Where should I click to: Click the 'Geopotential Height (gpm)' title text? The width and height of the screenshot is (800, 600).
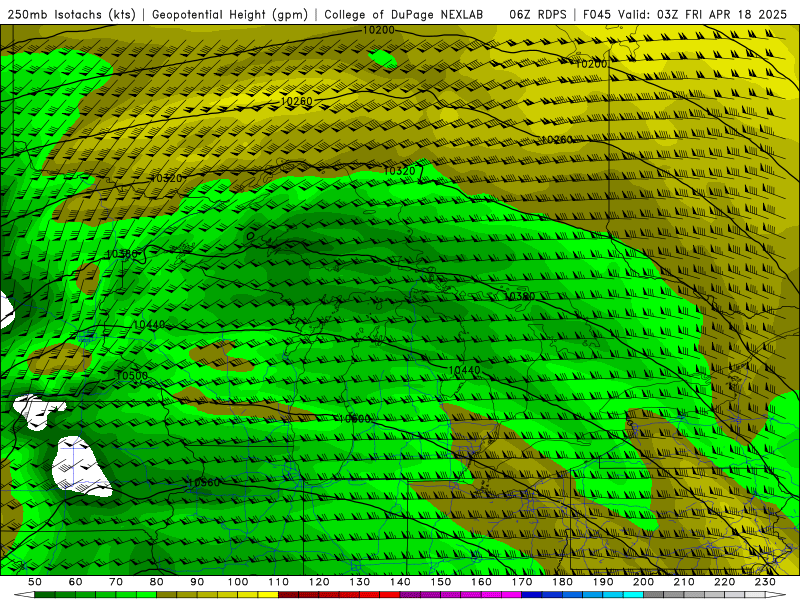point(230,14)
